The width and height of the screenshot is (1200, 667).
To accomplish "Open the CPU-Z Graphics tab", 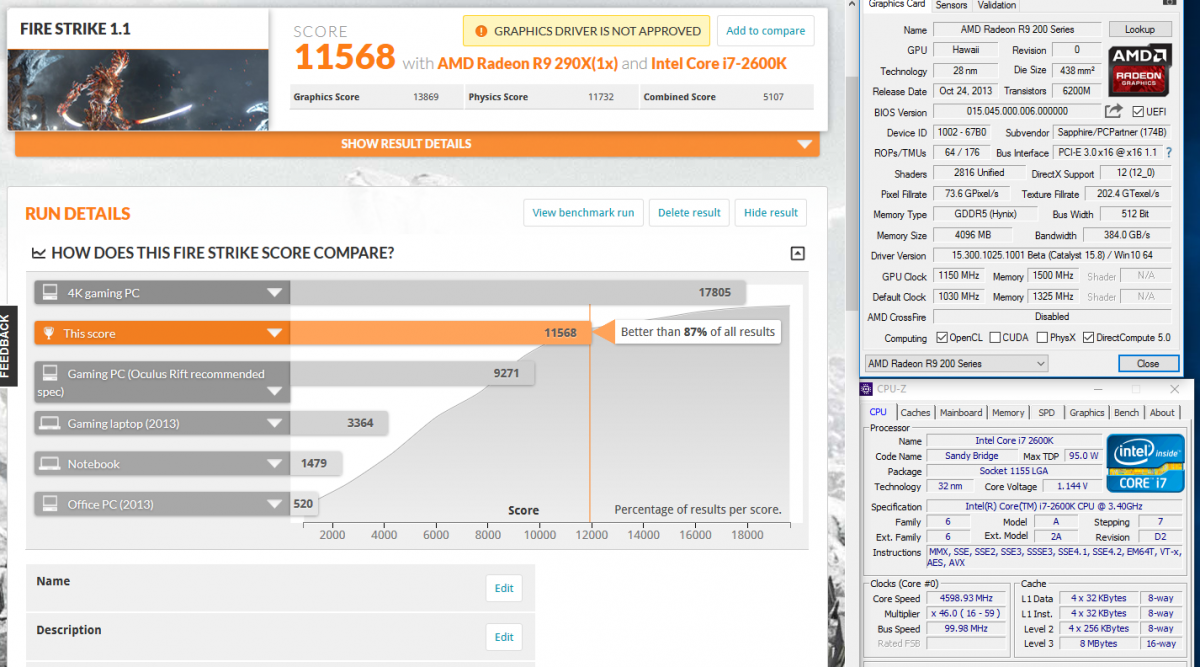I will pos(1087,412).
